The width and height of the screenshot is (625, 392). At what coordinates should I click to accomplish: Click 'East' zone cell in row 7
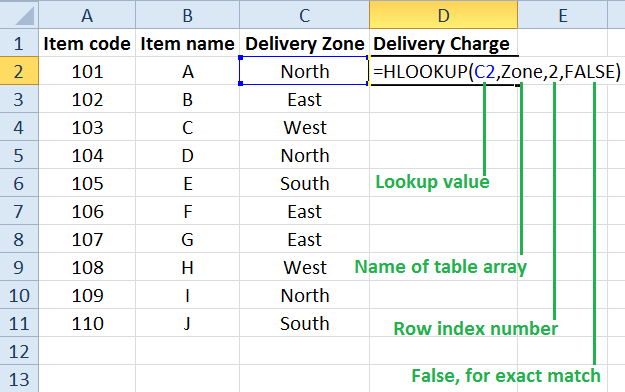coord(305,211)
